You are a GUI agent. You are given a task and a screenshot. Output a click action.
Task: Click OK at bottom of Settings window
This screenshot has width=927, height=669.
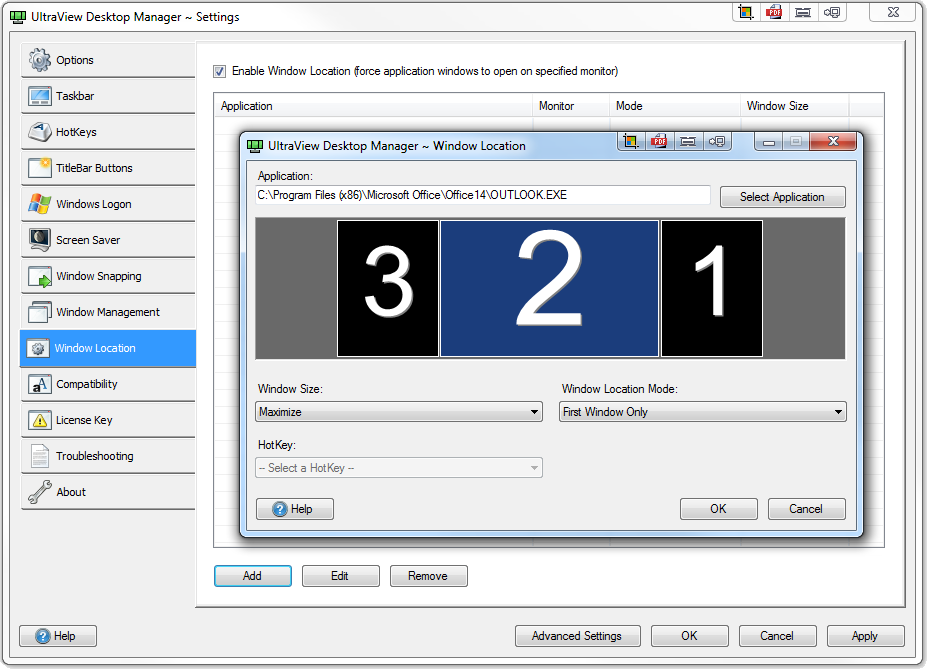(x=689, y=636)
